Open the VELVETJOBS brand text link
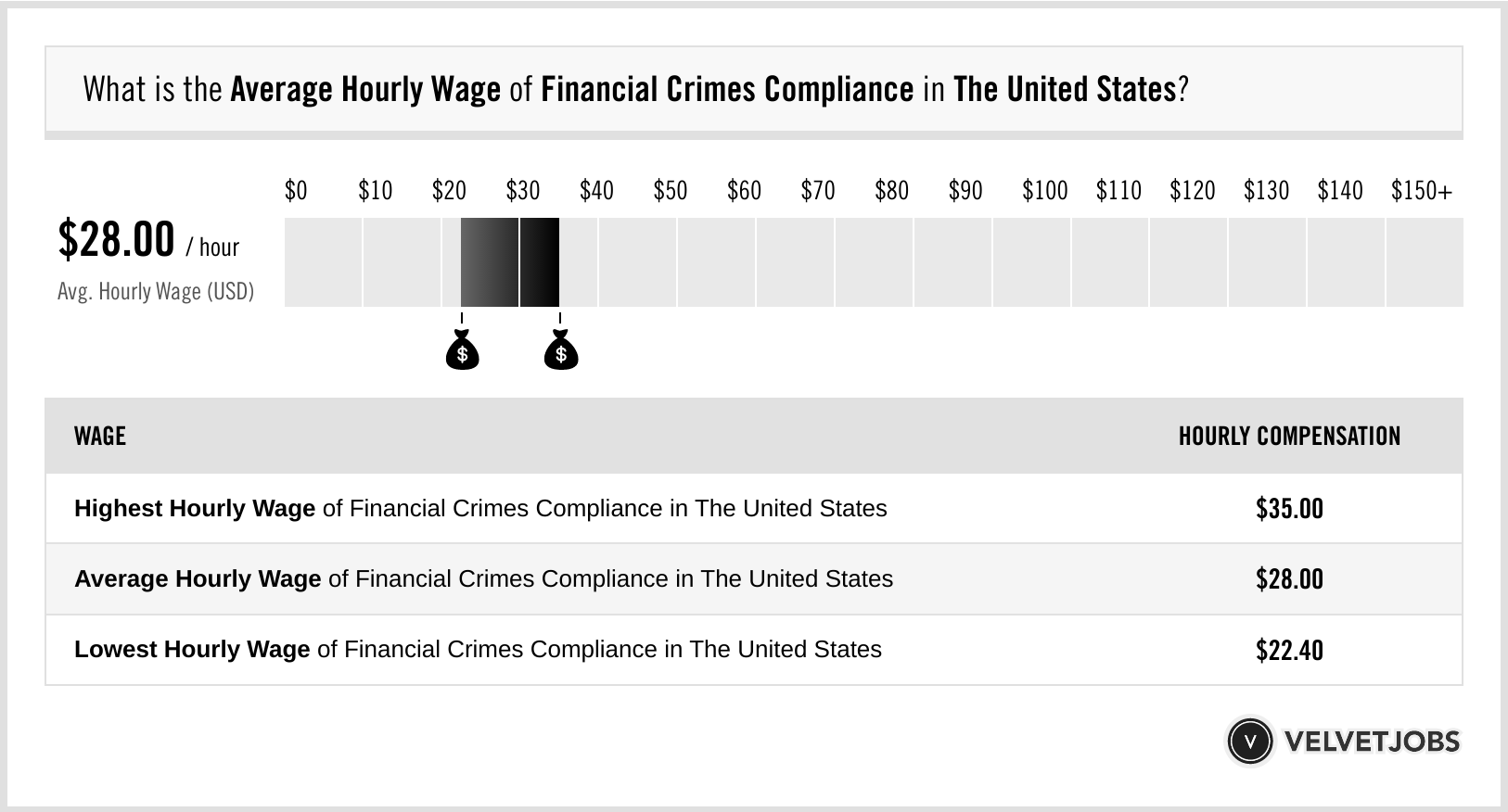 point(1372,742)
